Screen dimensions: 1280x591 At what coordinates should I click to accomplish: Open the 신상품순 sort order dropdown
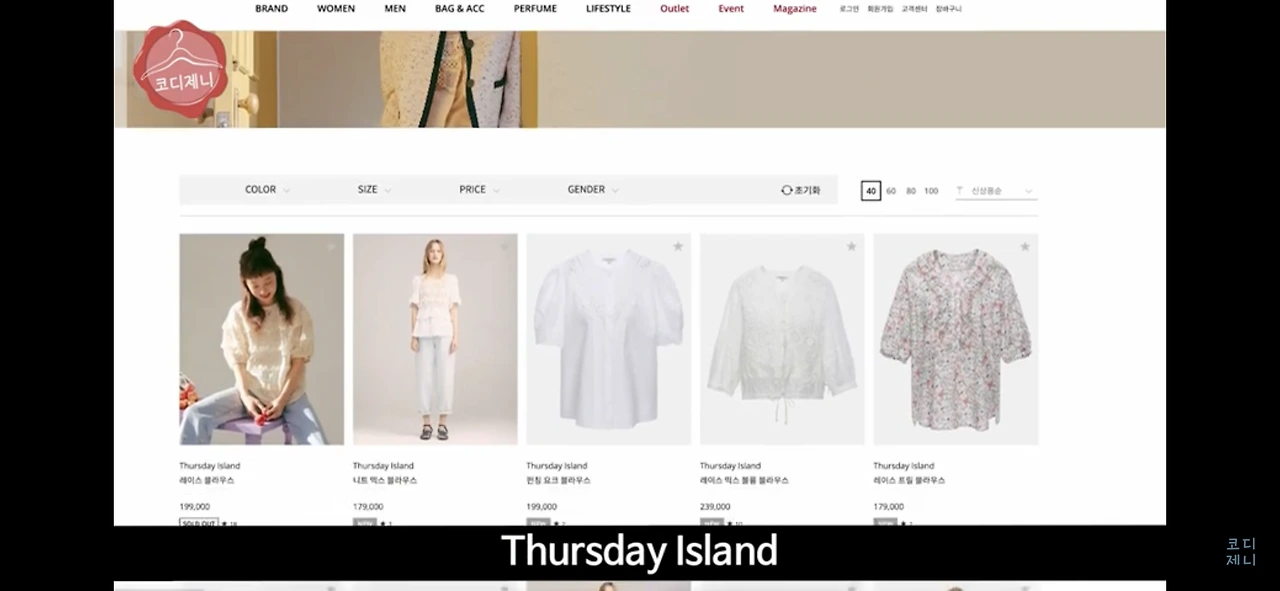(x=996, y=191)
